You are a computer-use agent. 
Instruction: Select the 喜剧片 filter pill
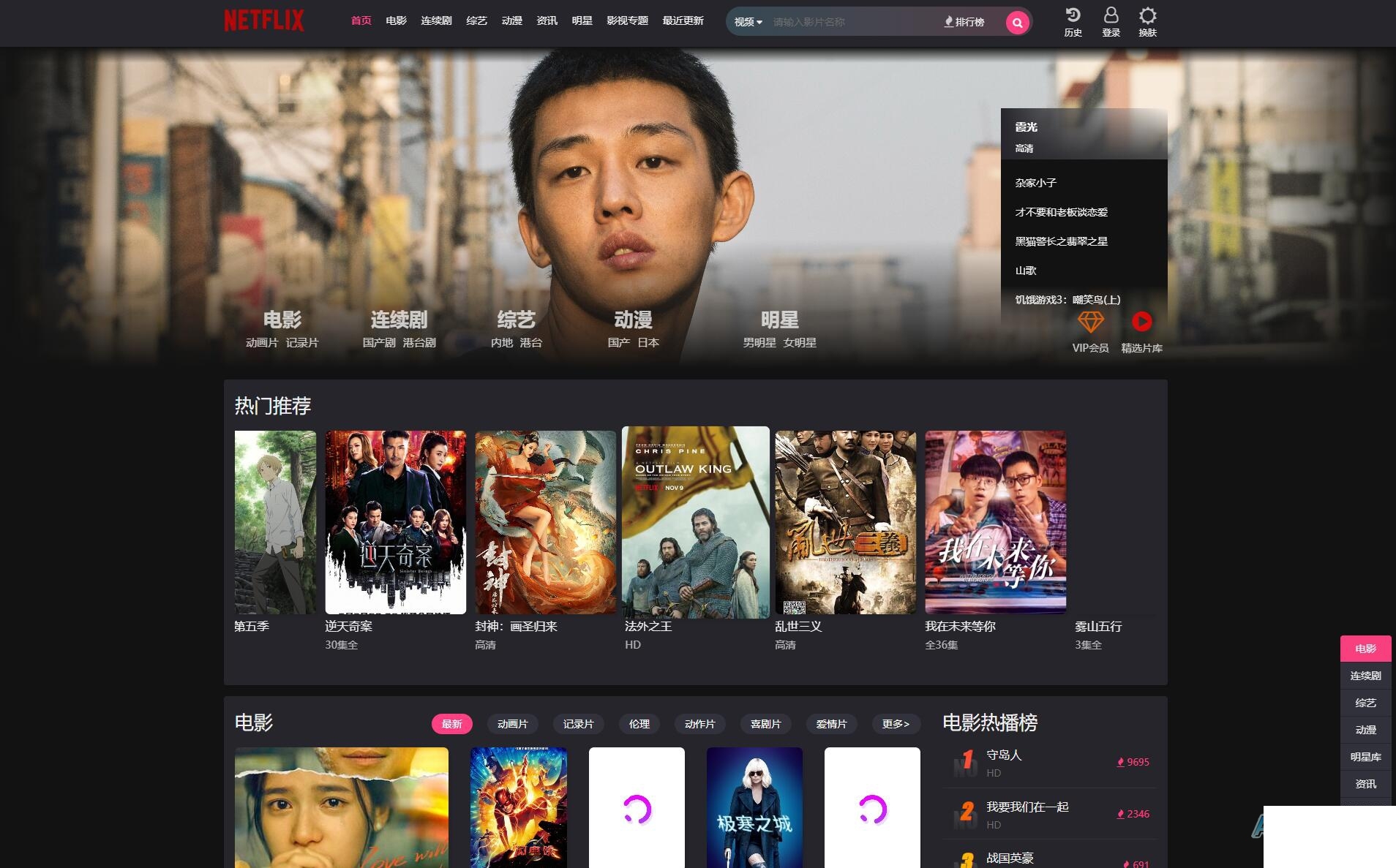click(x=765, y=724)
